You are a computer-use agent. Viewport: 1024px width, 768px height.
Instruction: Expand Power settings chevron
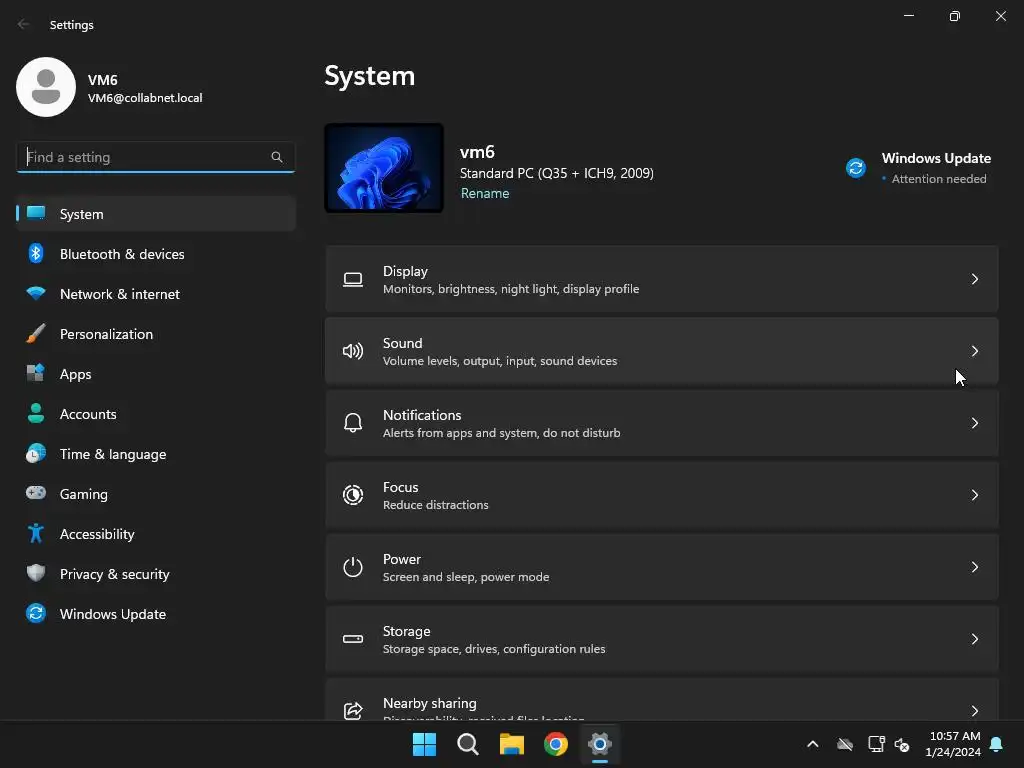pyautogui.click(x=974, y=567)
